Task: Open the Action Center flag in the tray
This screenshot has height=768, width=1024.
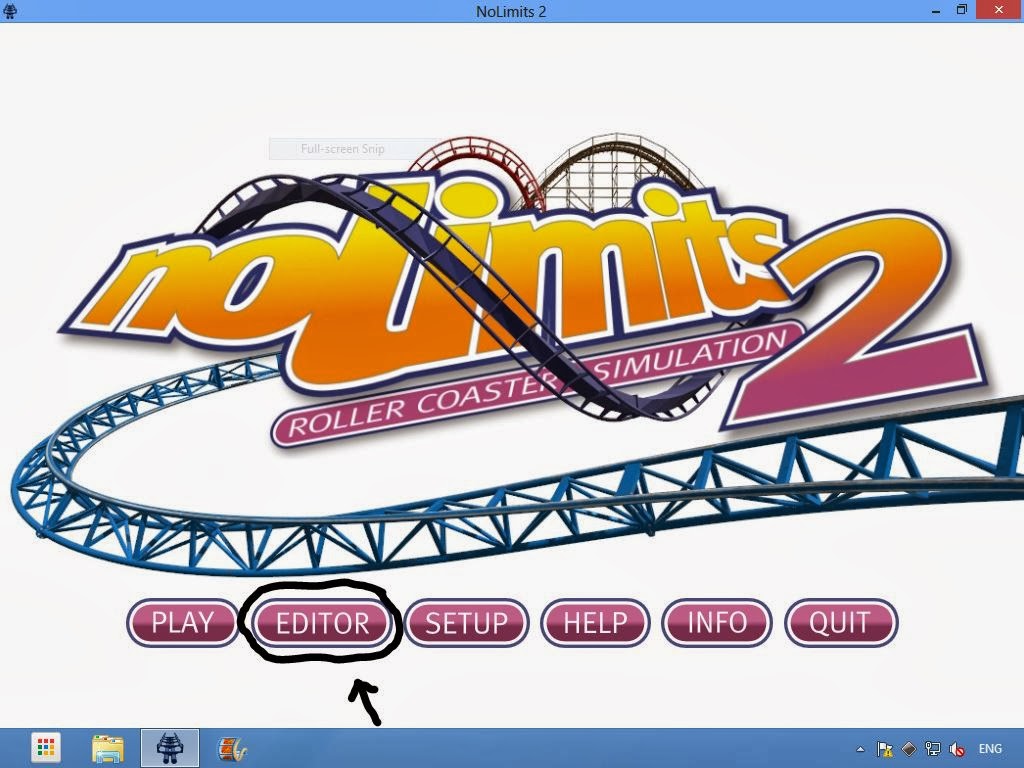Action: 884,748
